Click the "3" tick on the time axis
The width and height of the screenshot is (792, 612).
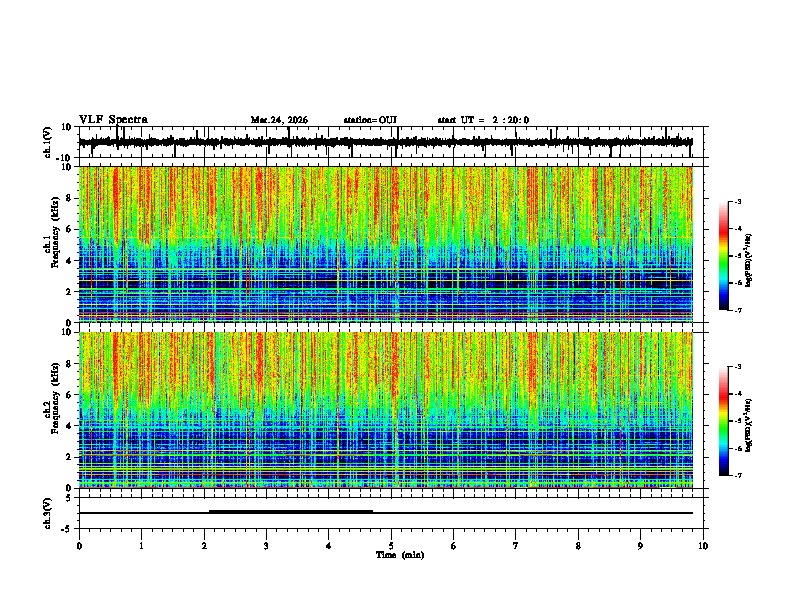click(266, 546)
